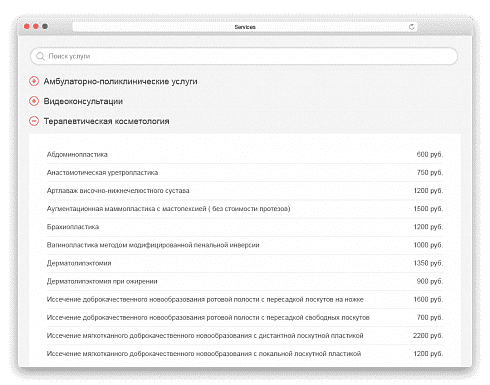Select Артлаваж височно-нижнечелюстного сустава
The image size is (490, 385).
118,191
